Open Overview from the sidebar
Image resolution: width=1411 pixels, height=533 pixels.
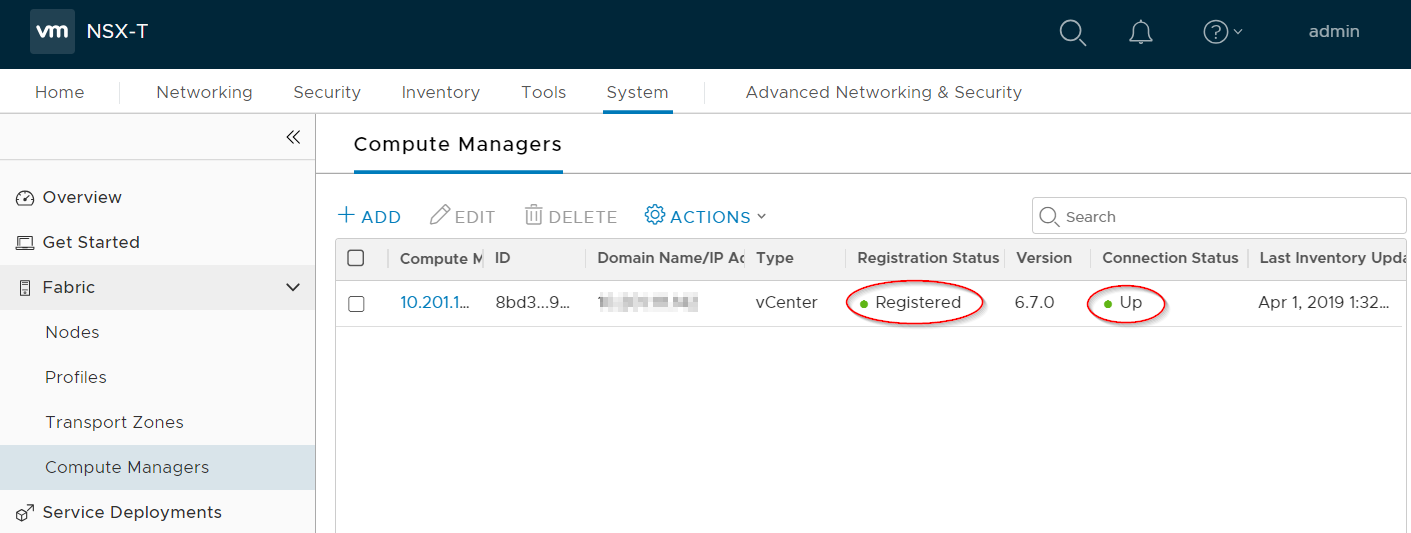coord(82,197)
